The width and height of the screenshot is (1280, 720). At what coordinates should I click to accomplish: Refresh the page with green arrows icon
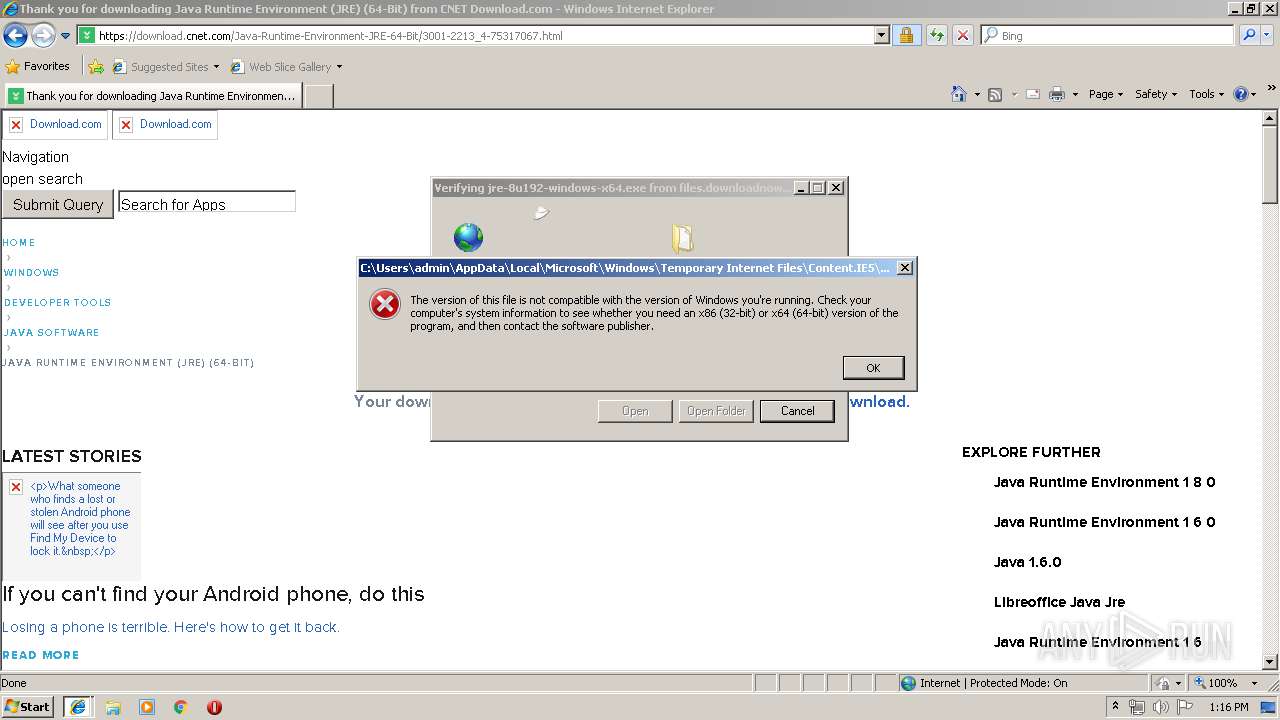click(x=936, y=36)
